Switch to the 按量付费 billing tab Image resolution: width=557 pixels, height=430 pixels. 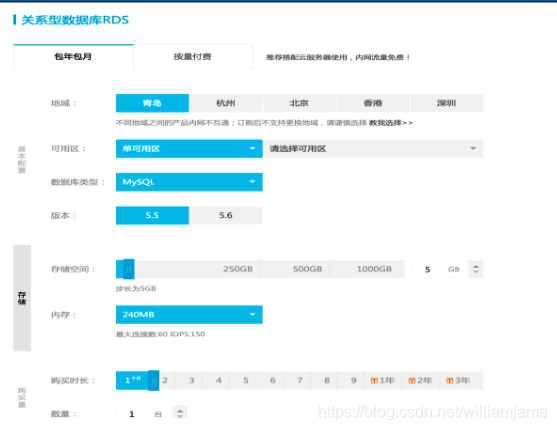tap(193, 56)
